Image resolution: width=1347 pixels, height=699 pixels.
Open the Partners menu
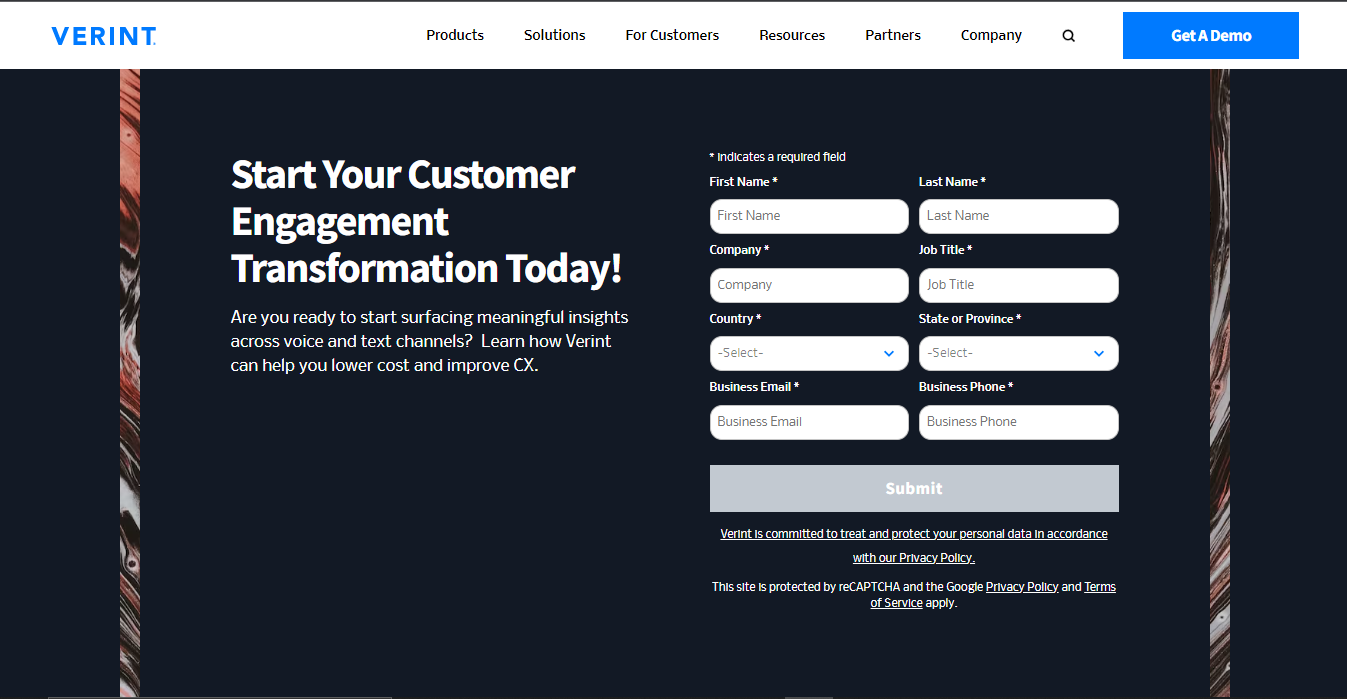pos(893,35)
